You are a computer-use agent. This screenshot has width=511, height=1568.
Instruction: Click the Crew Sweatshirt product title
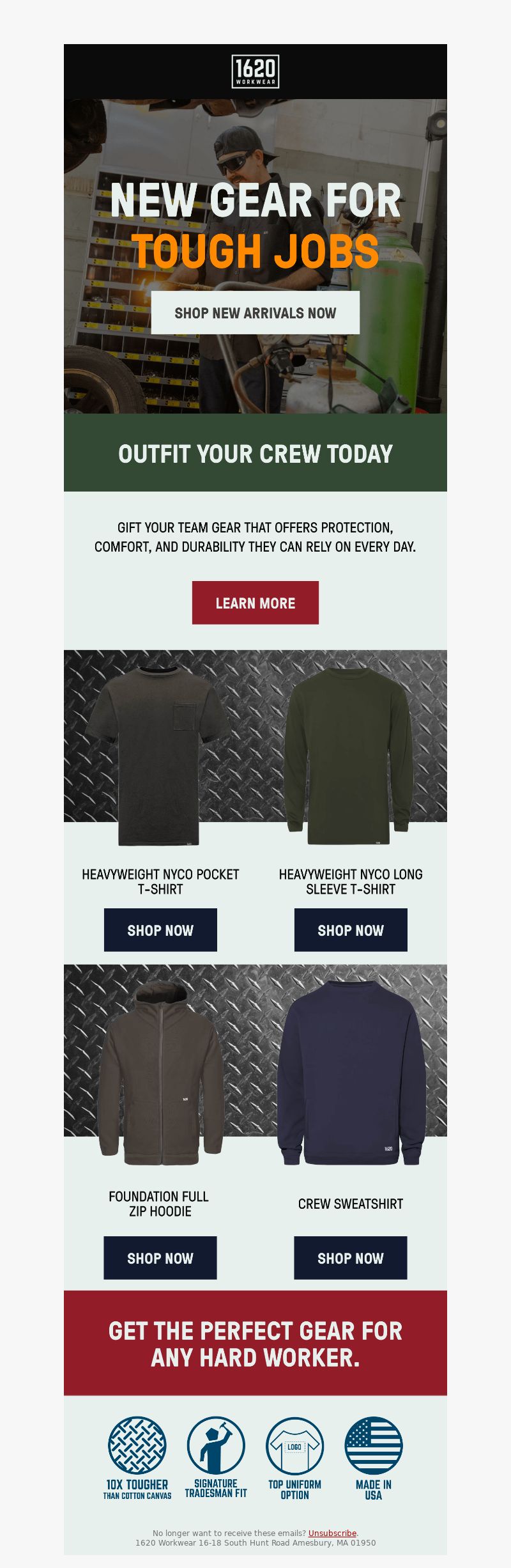[351, 1204]
